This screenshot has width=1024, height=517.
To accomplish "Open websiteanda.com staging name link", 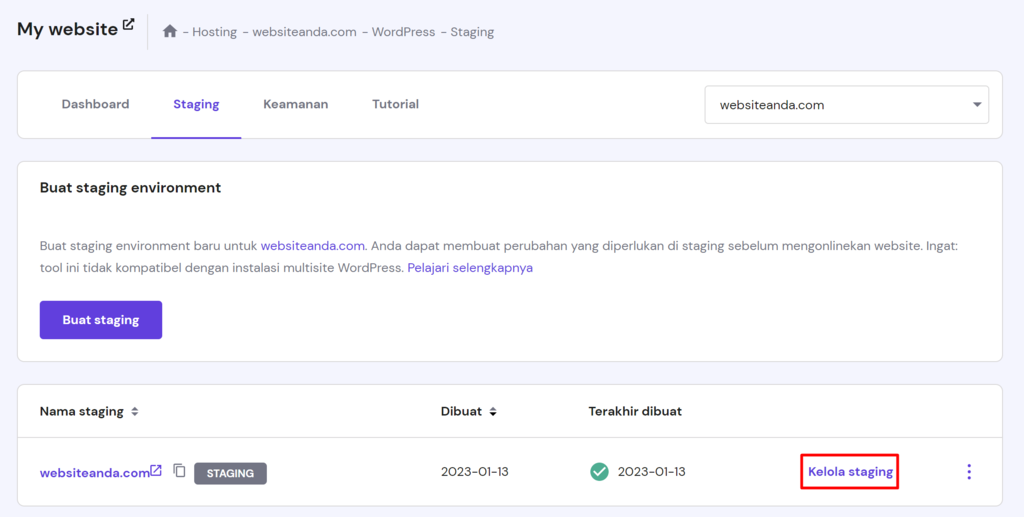I will 95,473.
